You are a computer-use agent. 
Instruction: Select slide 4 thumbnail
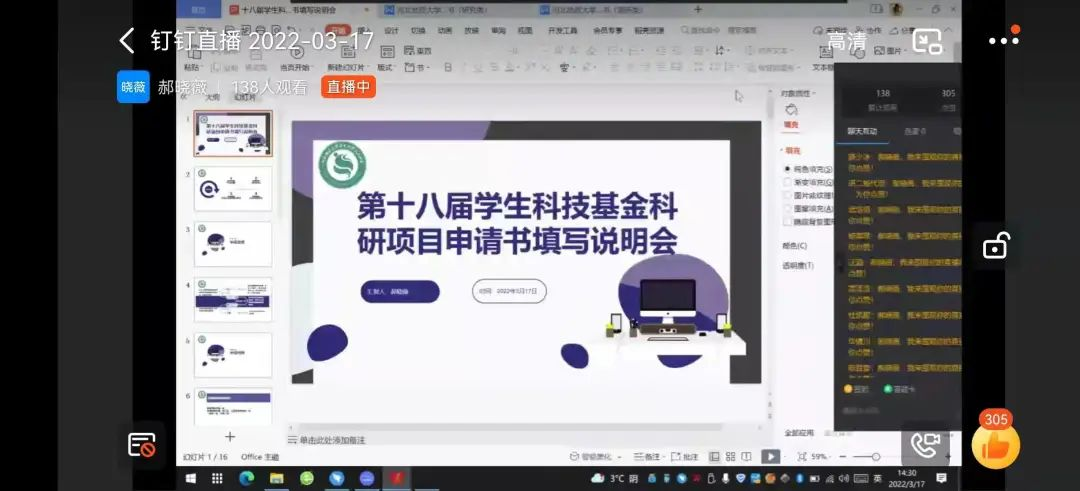tap(233, 300)
